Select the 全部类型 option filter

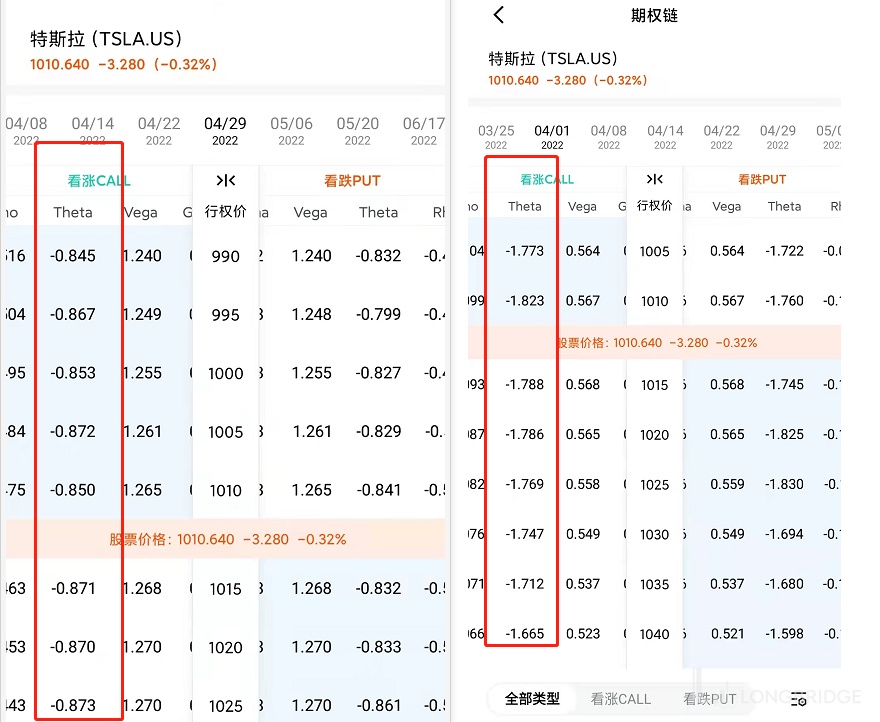click(x=532, y=698)
